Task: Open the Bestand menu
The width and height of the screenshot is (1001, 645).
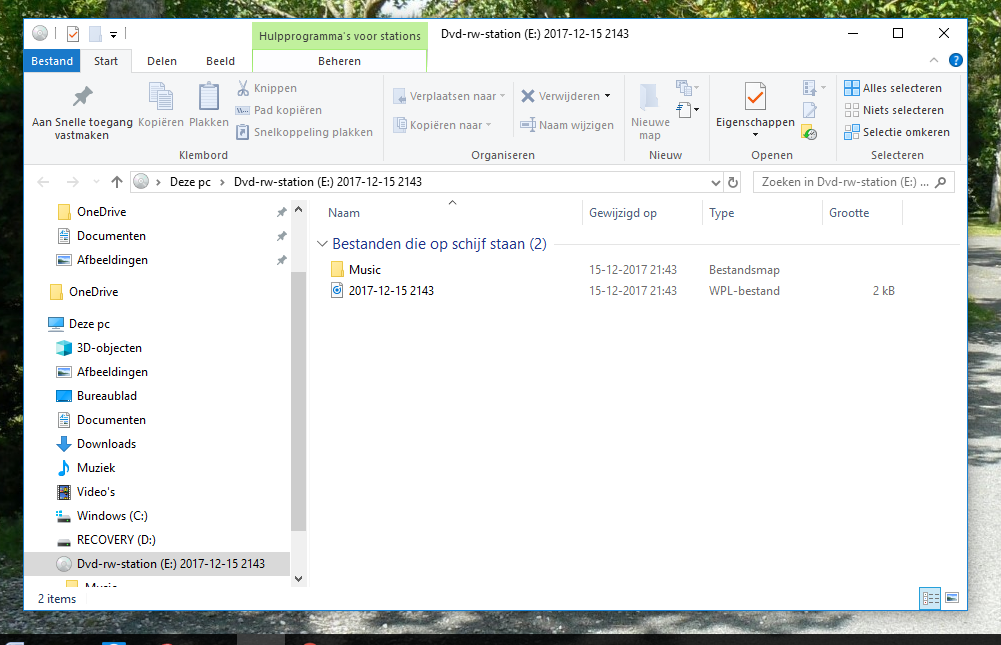Action: tap(52, 61)
